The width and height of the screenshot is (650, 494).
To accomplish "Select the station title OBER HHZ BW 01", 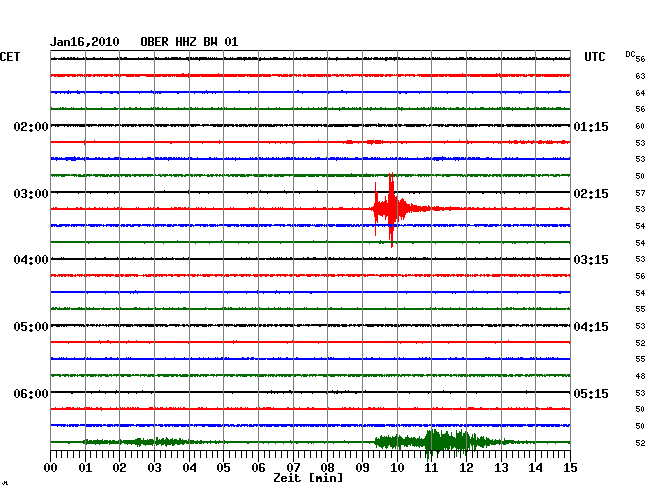I will pos(189,42).
